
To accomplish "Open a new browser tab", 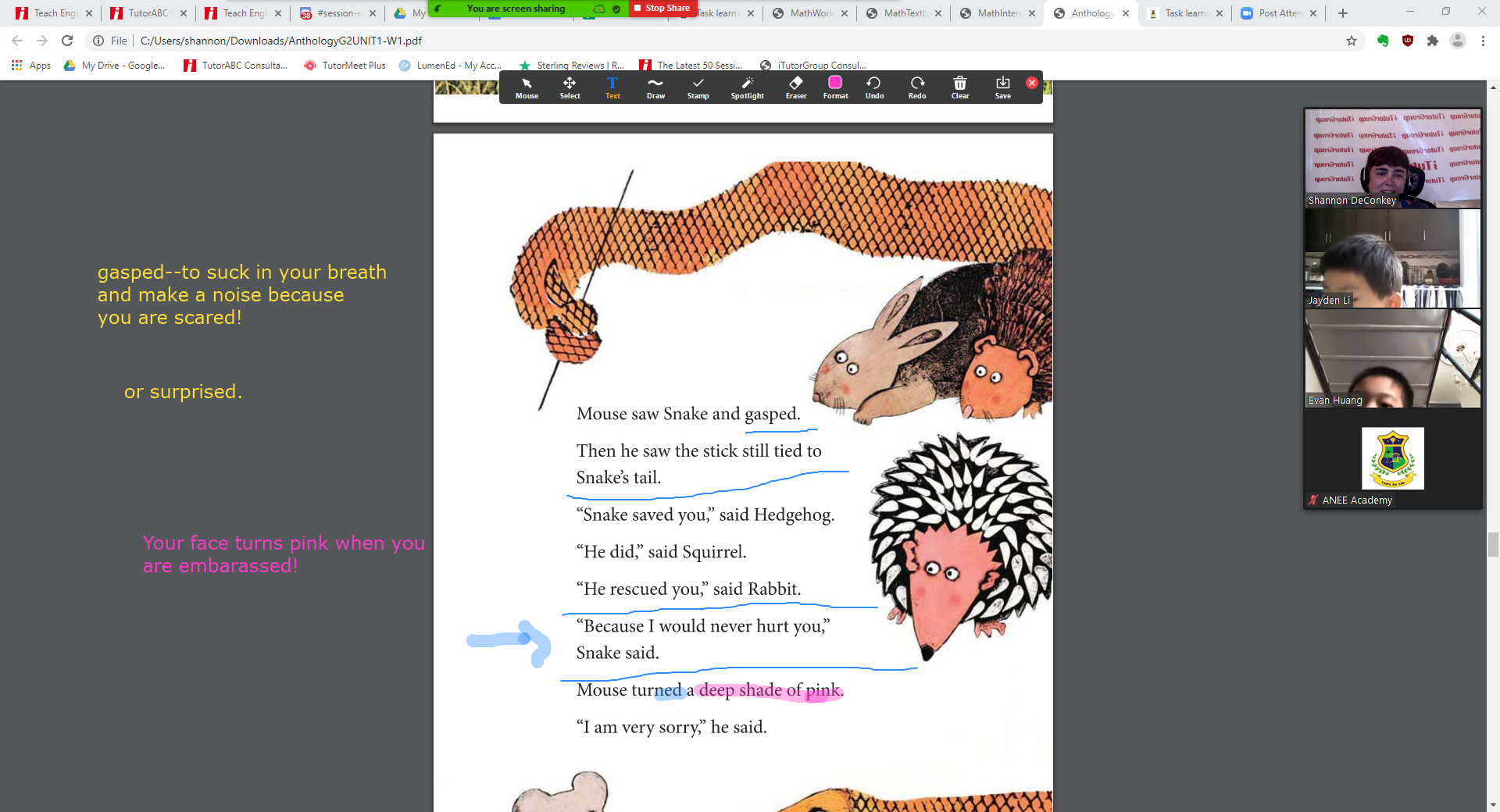I will click(1343, 13).
